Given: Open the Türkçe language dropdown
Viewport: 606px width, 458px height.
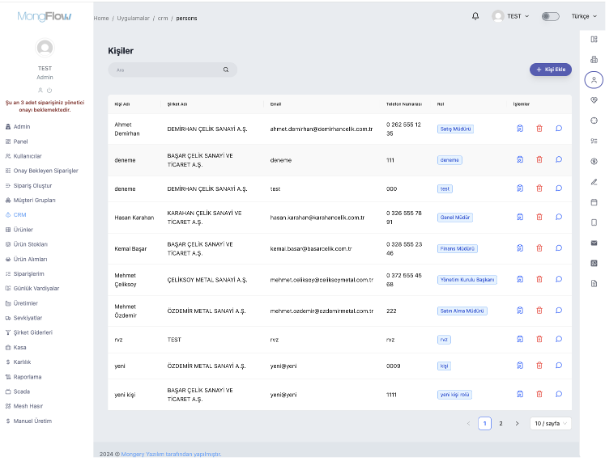Looking at the screenshot, I should (x=584, y=16).
